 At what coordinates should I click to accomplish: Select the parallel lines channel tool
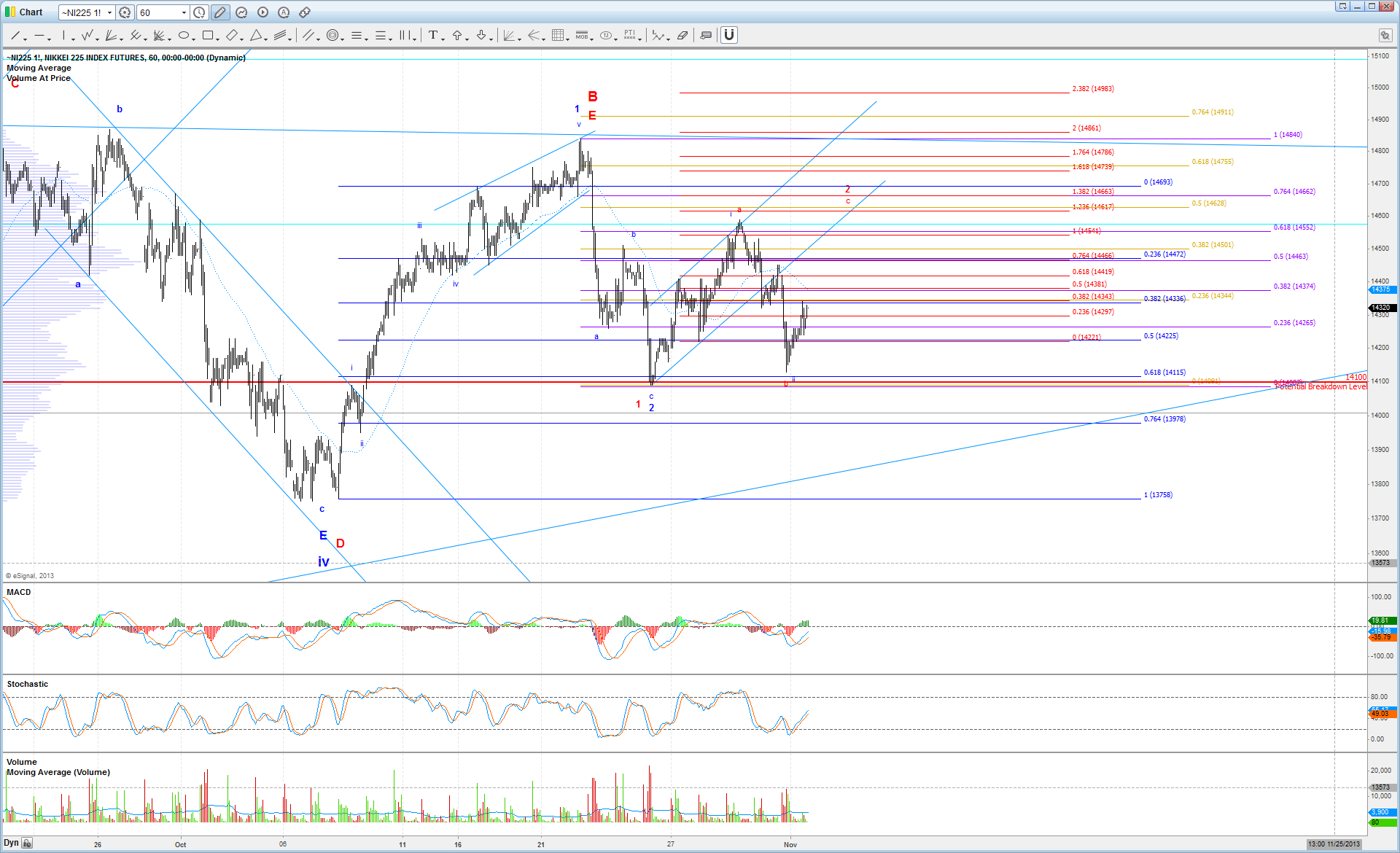coord(308,35)
